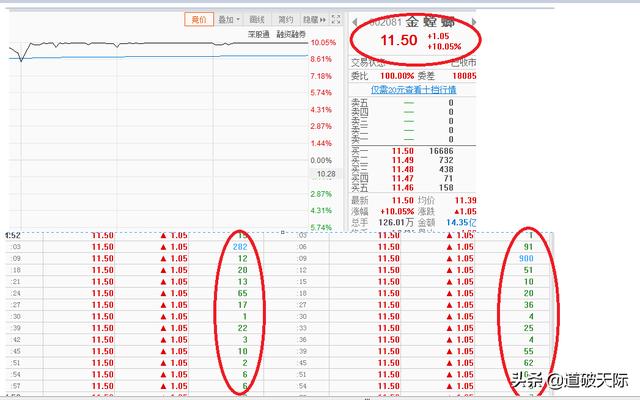640x400 pixels.
Task: Select tick volume 25
Action: (529, 328)
